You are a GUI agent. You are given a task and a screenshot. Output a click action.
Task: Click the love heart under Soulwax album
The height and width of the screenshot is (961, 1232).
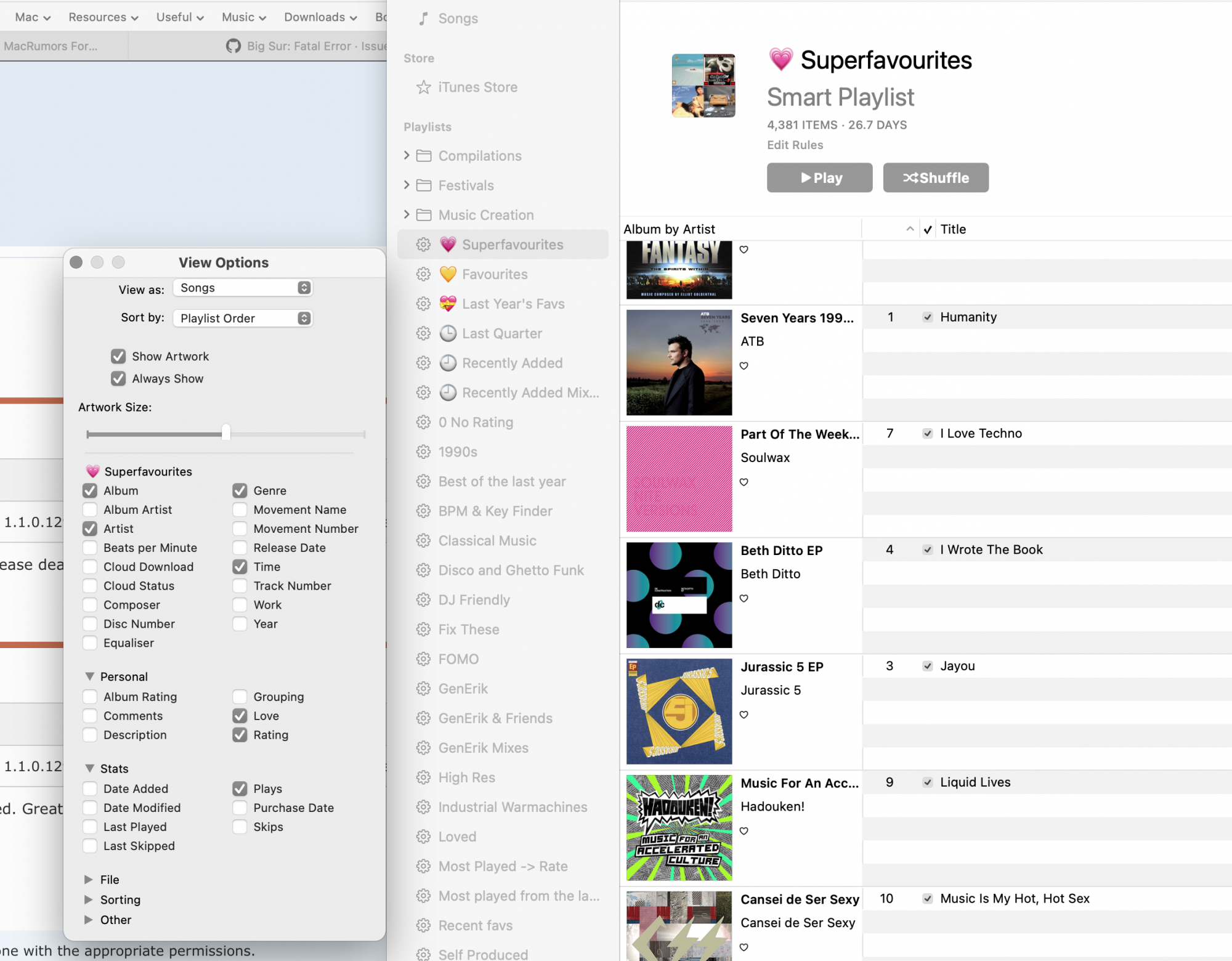tap(744, 482)
